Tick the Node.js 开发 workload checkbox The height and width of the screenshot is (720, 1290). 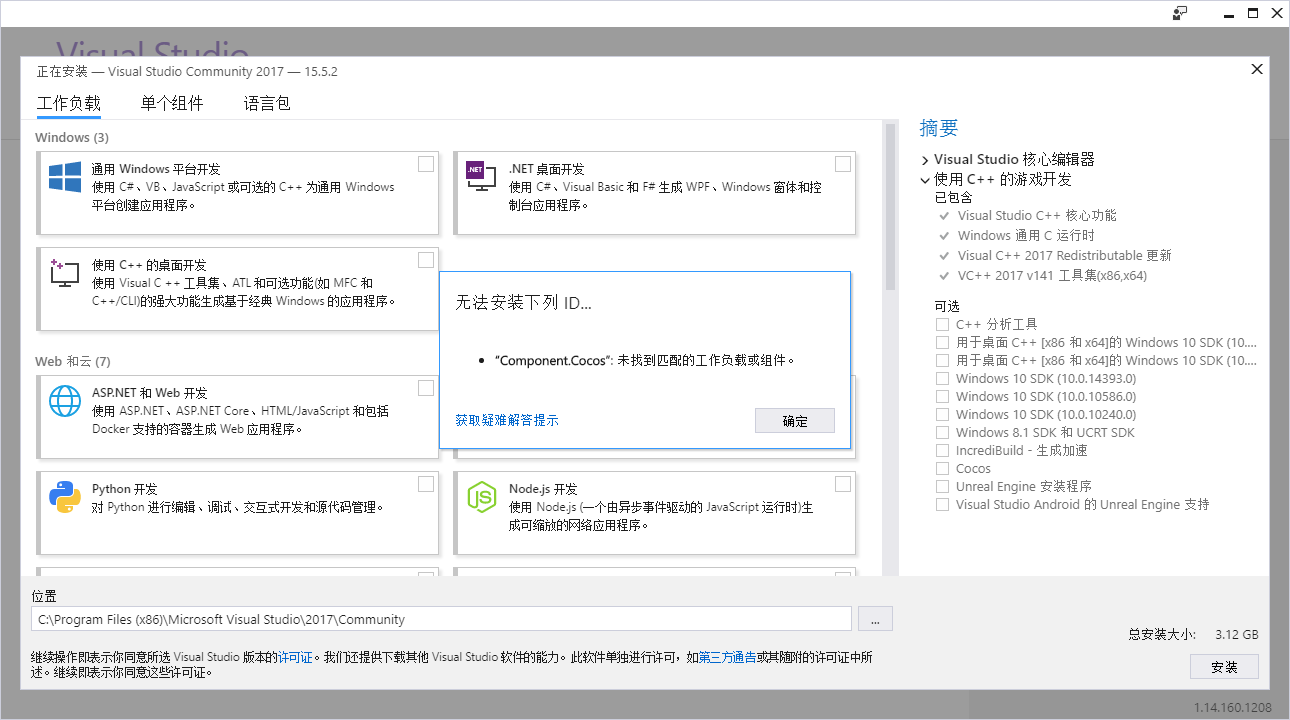pos(843,484)
